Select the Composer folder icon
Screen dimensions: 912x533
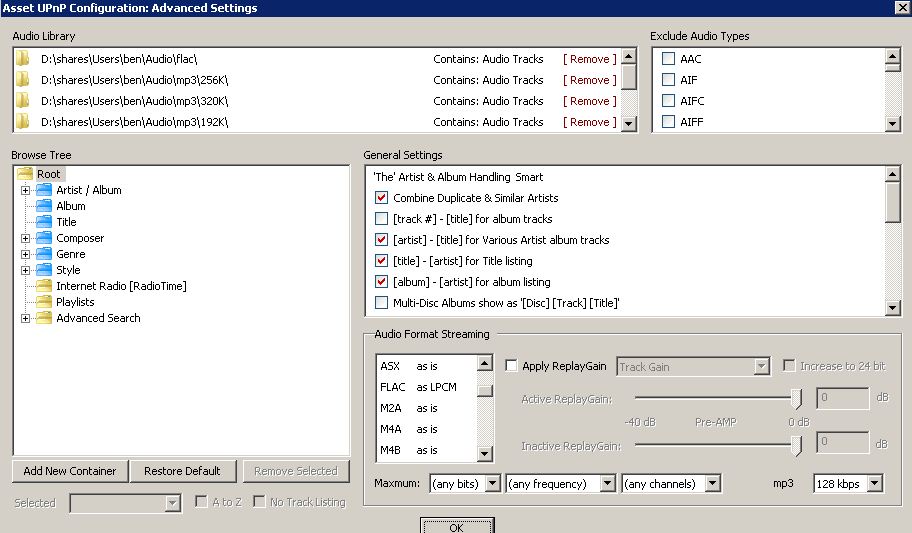tap(44, 237)
